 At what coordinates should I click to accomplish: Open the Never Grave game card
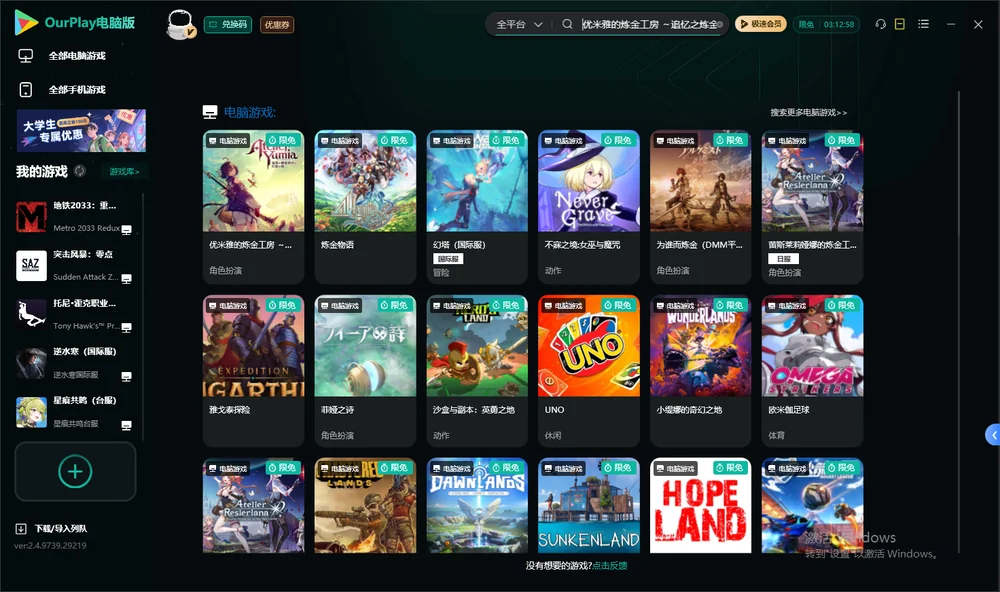[589, 207]
